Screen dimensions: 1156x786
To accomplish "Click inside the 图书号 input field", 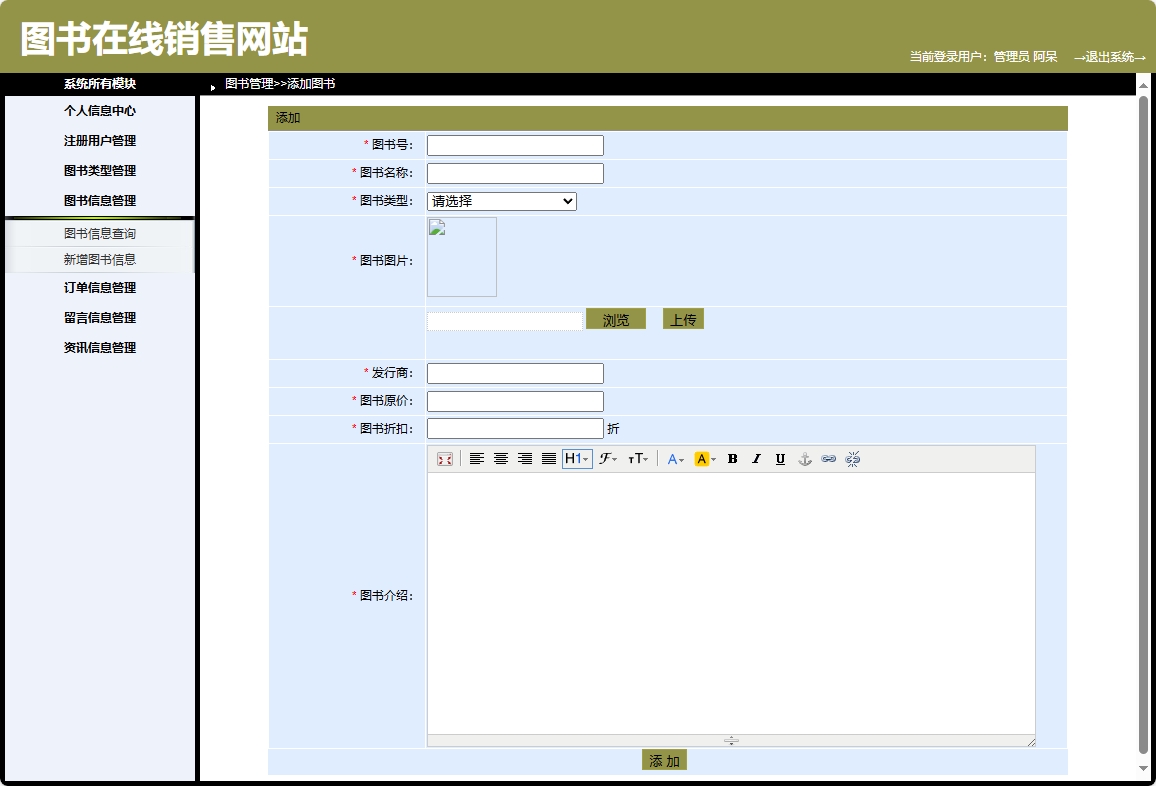I will point(514,144).
